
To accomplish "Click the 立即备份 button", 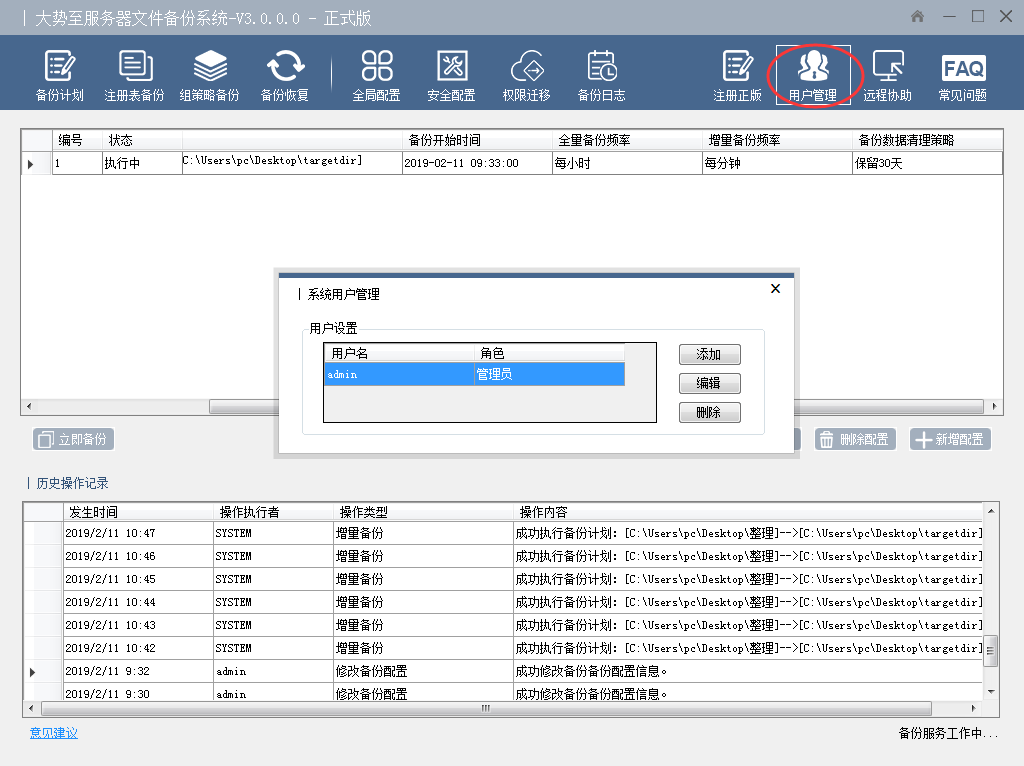I will click(73, 439).
